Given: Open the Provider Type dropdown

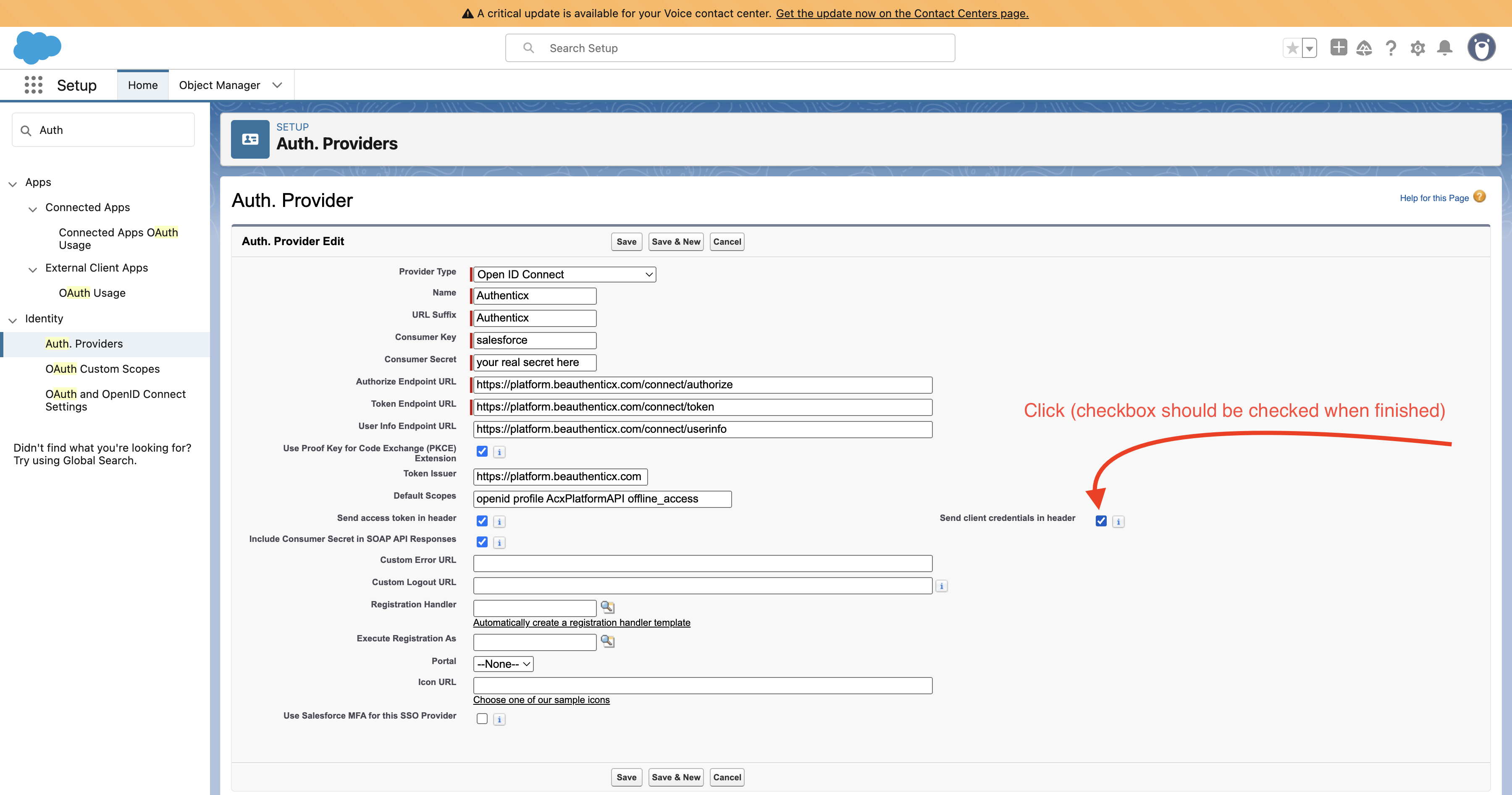Looking at the screenshot, I should 564,275.
